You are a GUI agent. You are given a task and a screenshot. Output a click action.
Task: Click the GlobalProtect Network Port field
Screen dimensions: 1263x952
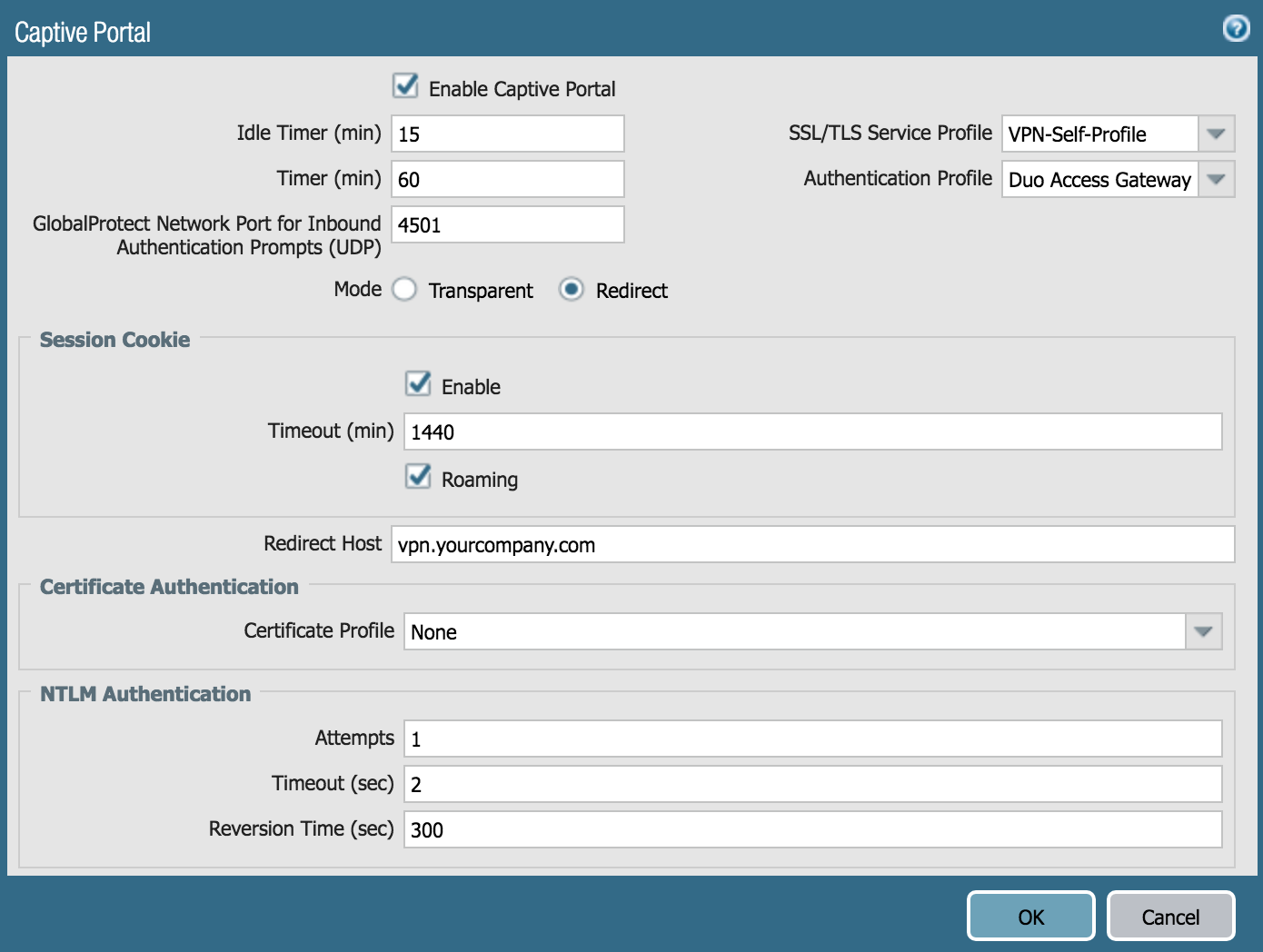point(506,223)
